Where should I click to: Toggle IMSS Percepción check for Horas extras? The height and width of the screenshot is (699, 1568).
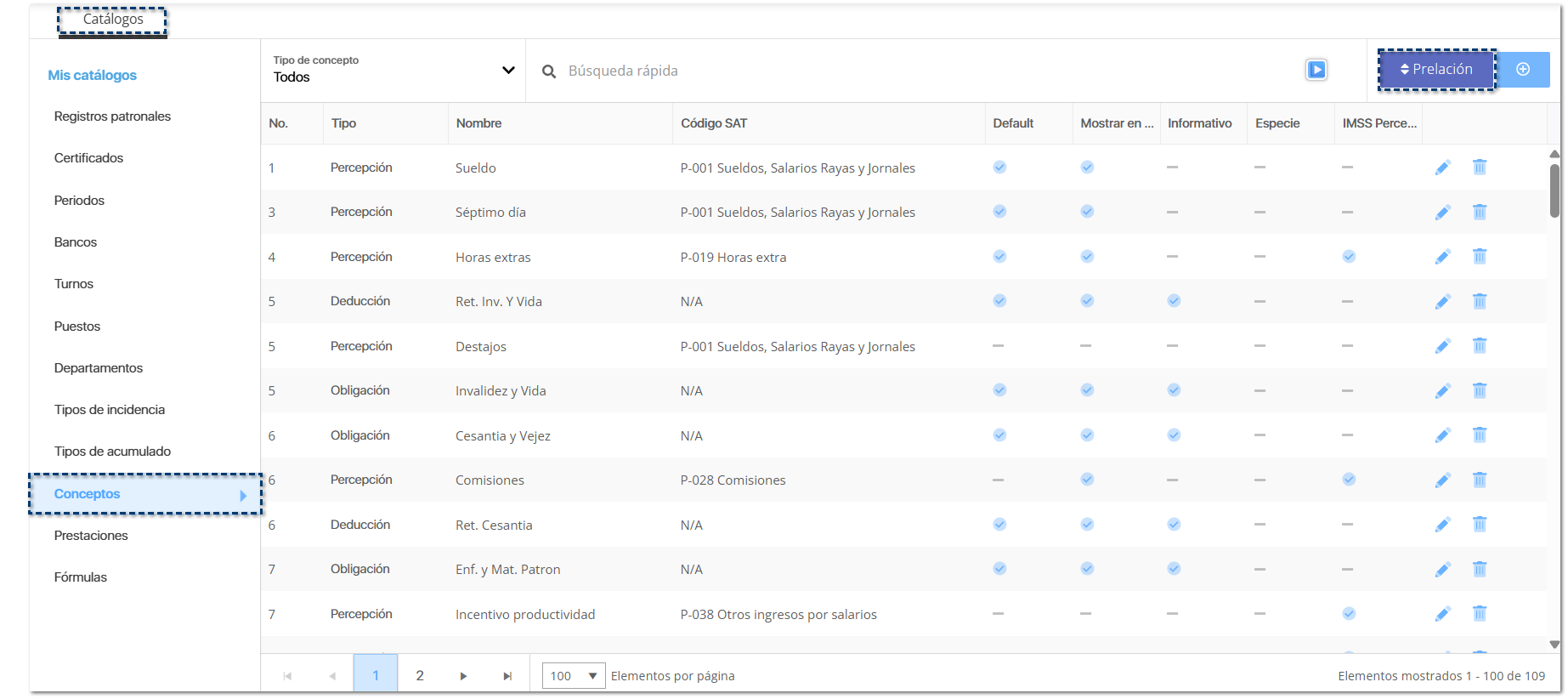pyautogui.click(x=1349, y=257)
